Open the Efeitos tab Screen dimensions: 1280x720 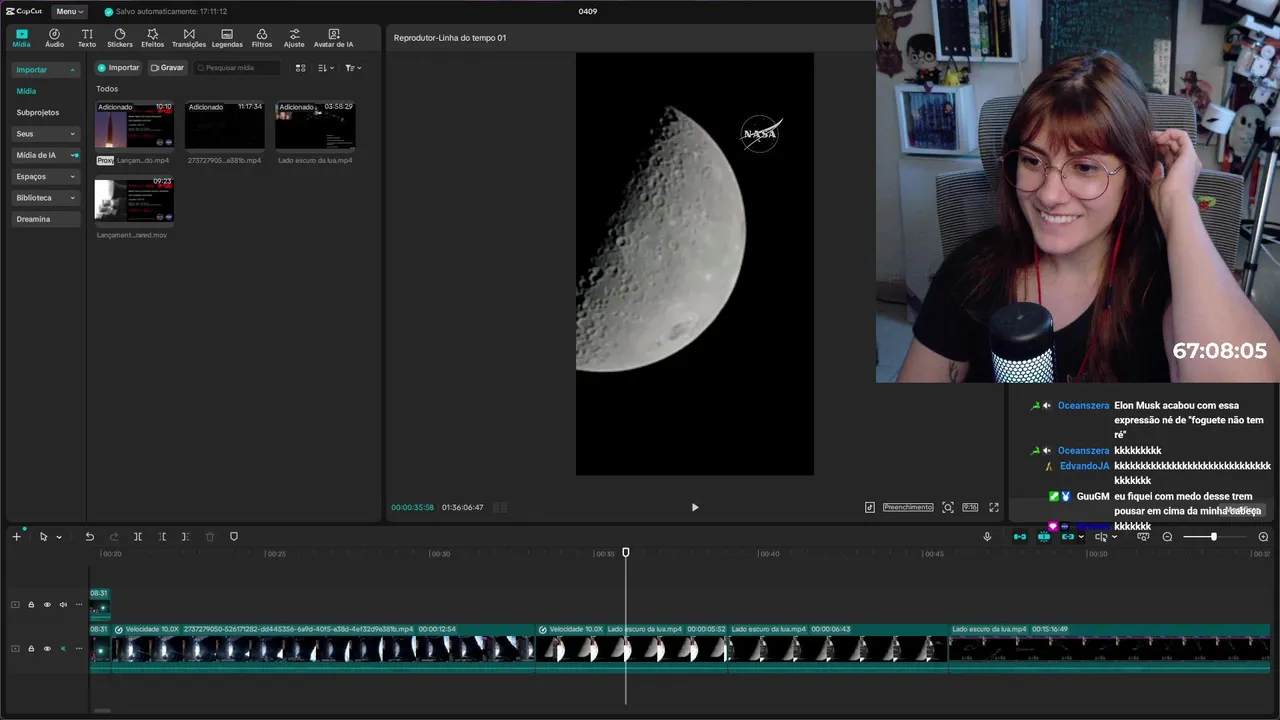point(153,38)
